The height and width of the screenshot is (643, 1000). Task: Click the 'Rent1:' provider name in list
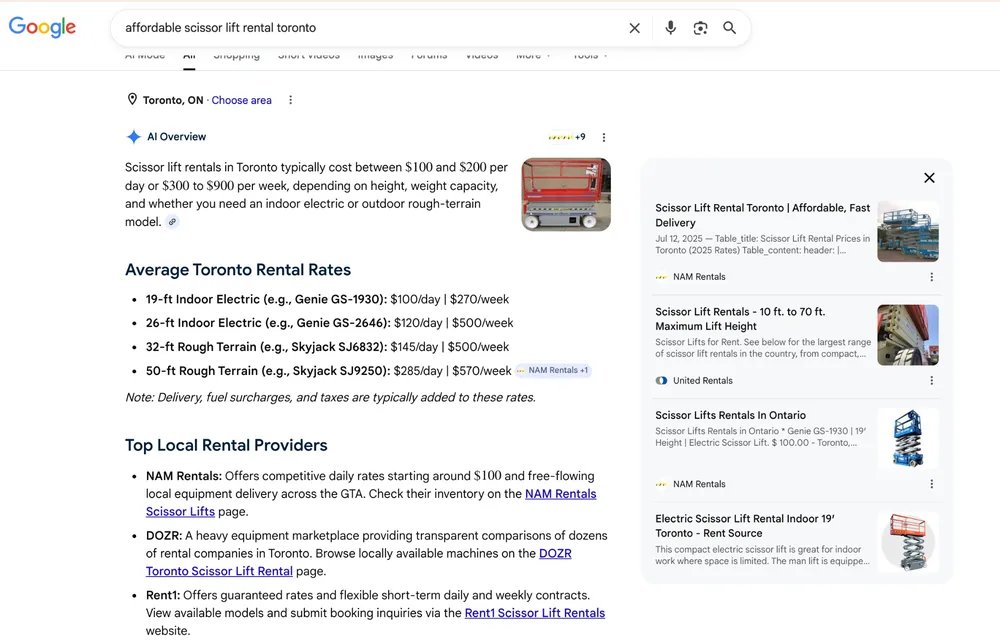pyautogui.click(x=163, y=595)
